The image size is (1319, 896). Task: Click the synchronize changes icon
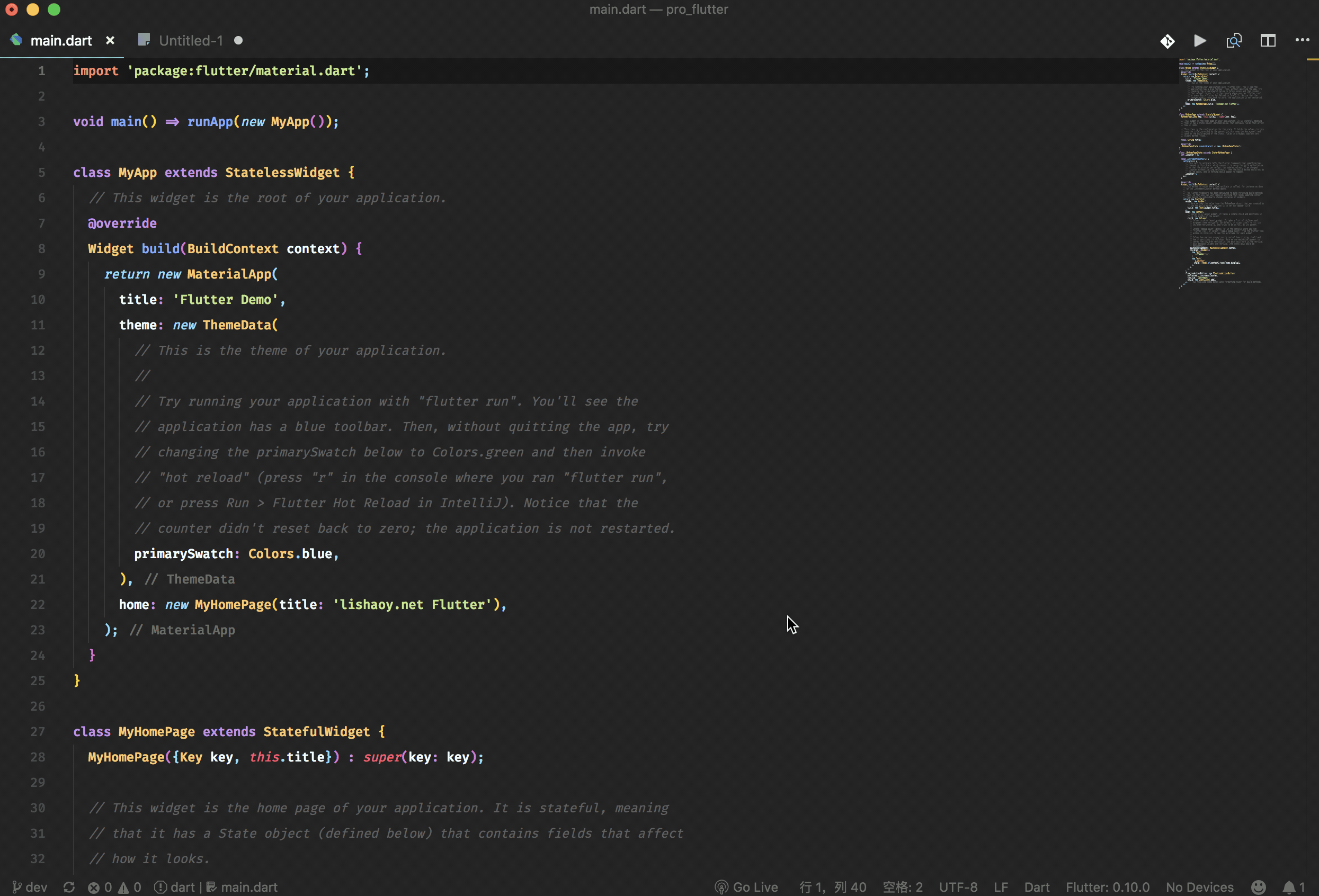coord(69,887)
